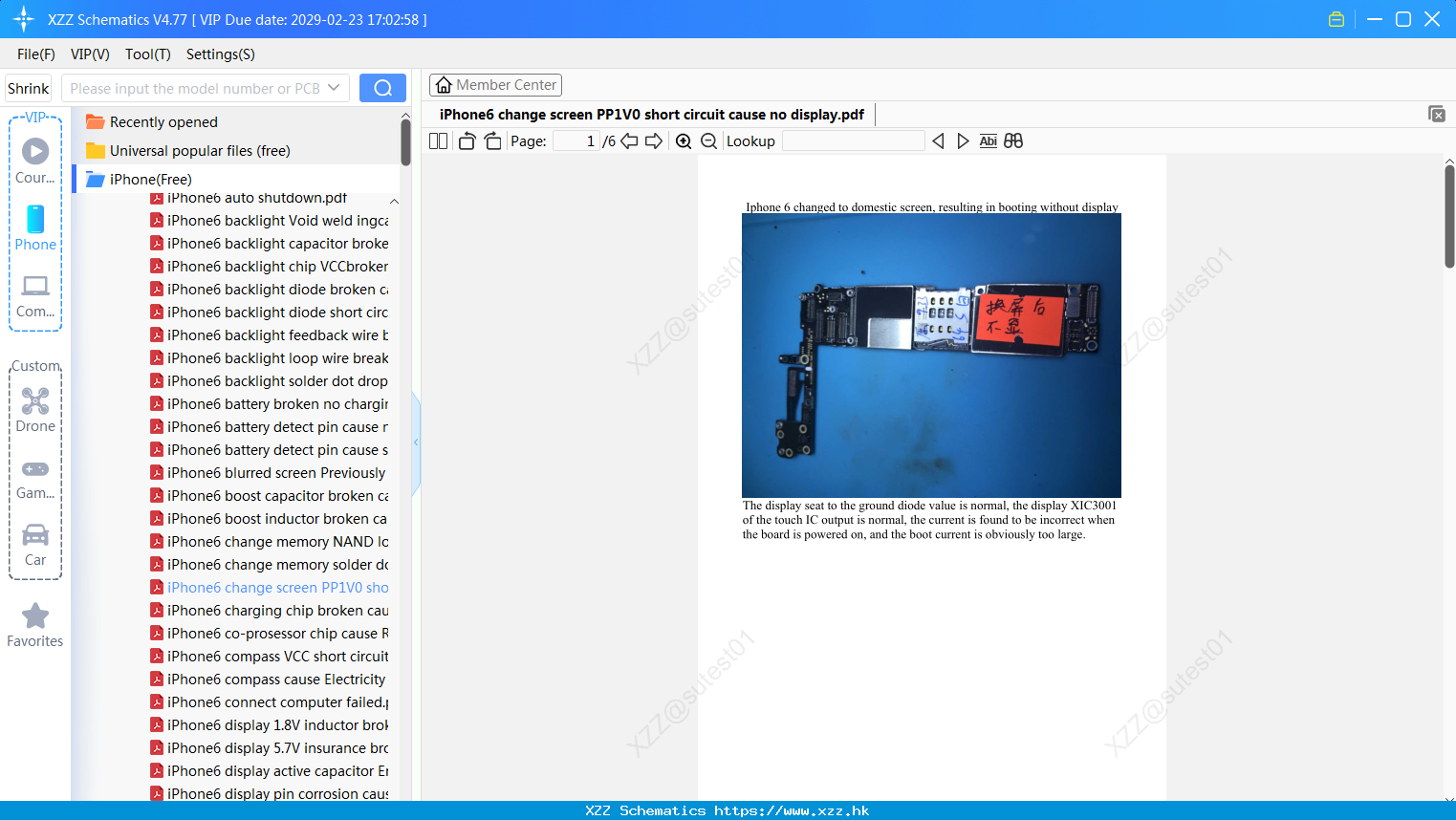Go to previous page arrow
Screen dimensions: 1456x820
click(x=629, y=140)
